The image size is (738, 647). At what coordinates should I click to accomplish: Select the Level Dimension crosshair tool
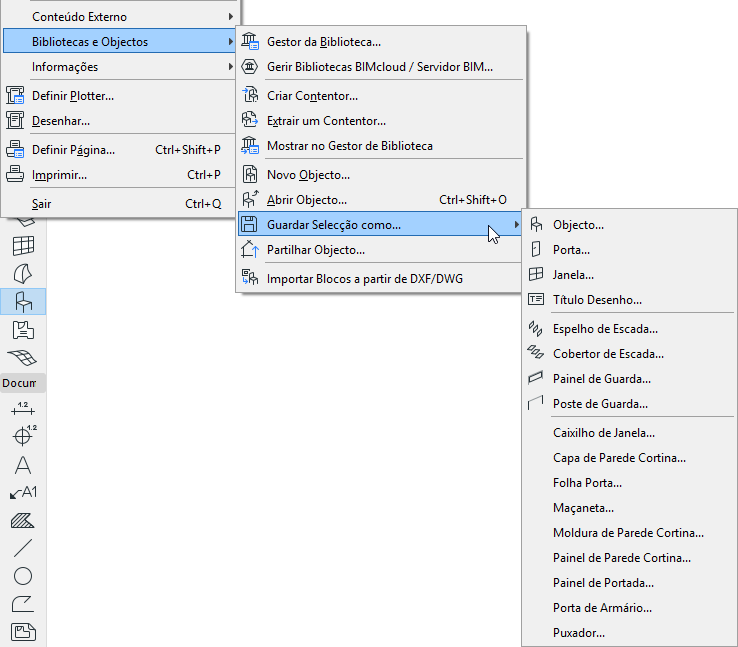tap(24, 435)
